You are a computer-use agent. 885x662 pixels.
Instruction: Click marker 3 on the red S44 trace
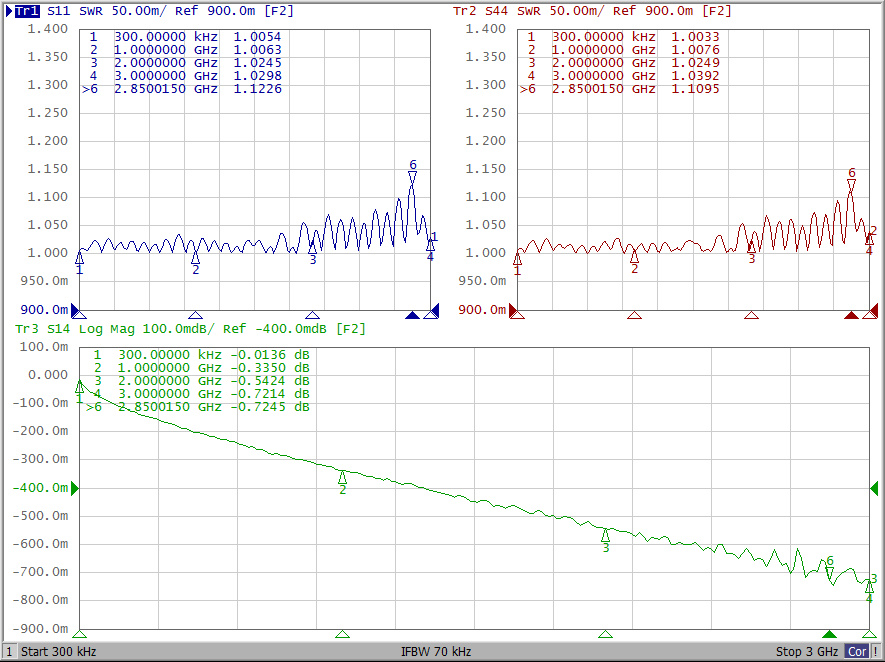coord(752,247)
